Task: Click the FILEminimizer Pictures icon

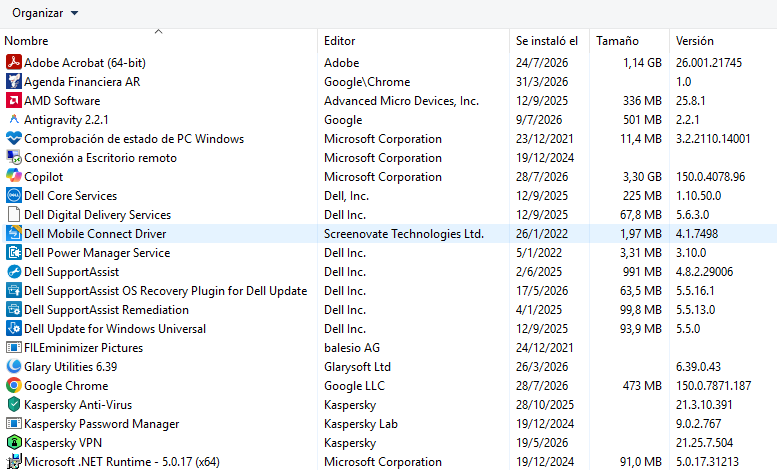Action: click(14, 348)
